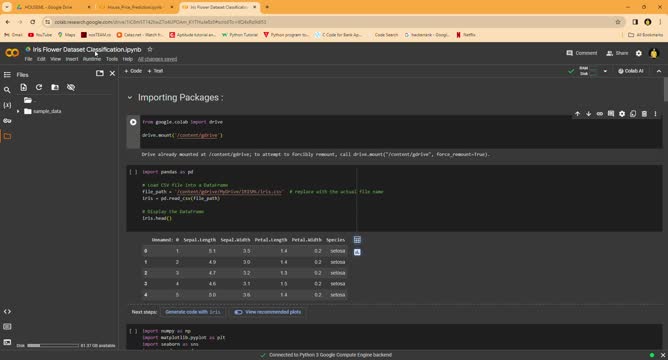The width and height of the screenshot is (668, 360).
Task: Refresh the Files panel
Action: (39, 87)
